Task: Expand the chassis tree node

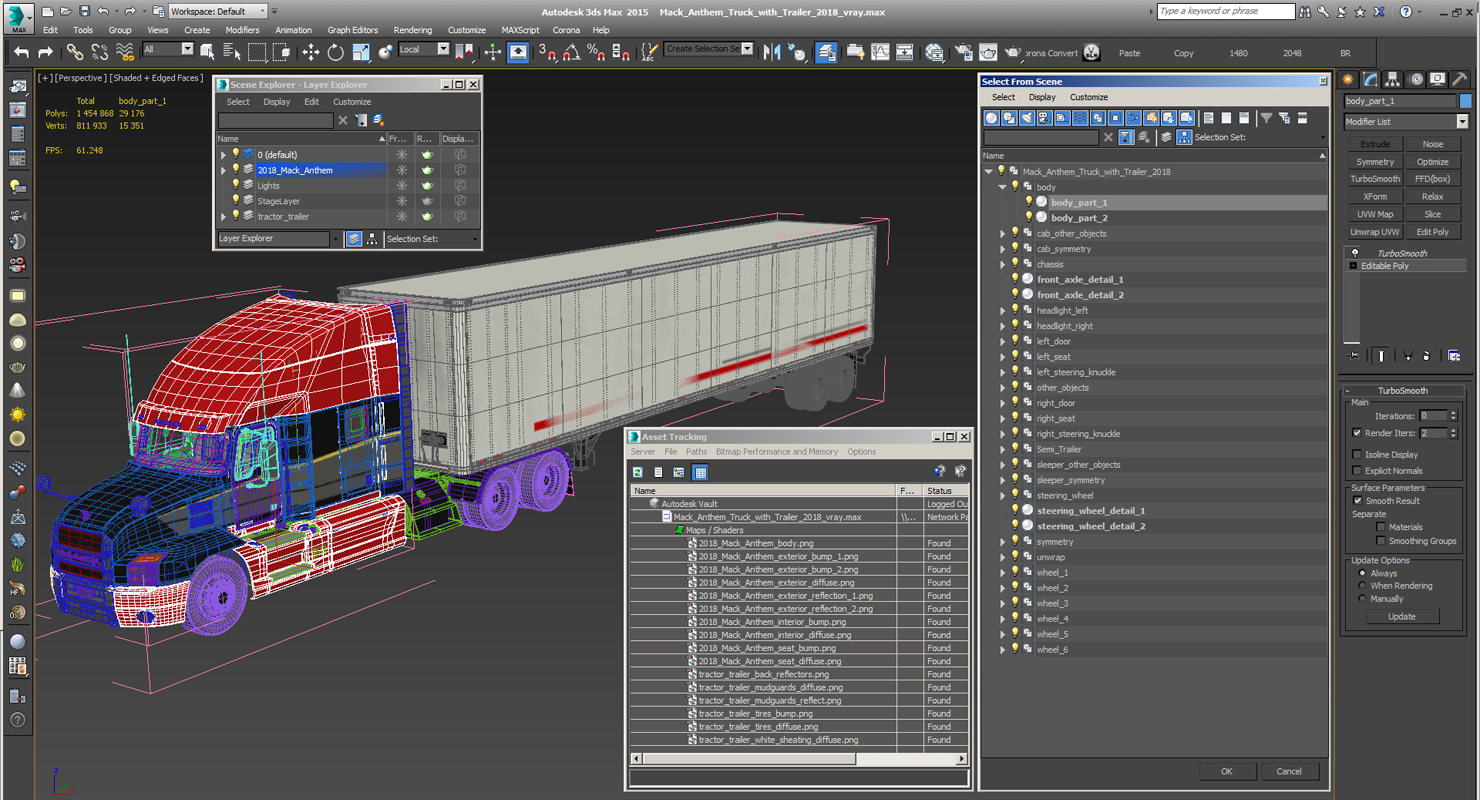Action: [x=1003, y=265]
